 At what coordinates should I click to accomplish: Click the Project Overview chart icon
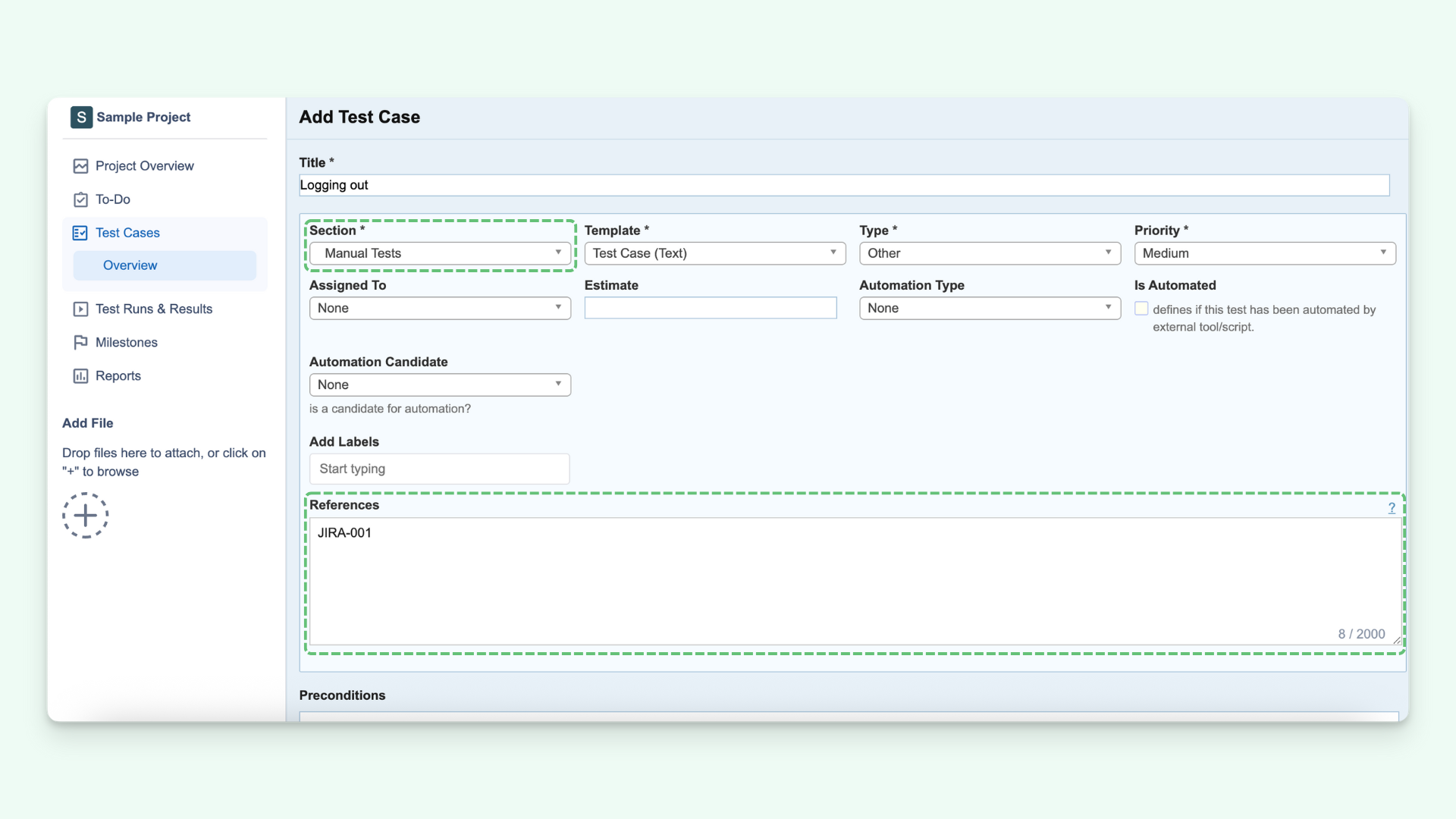(x=81, y=165)
